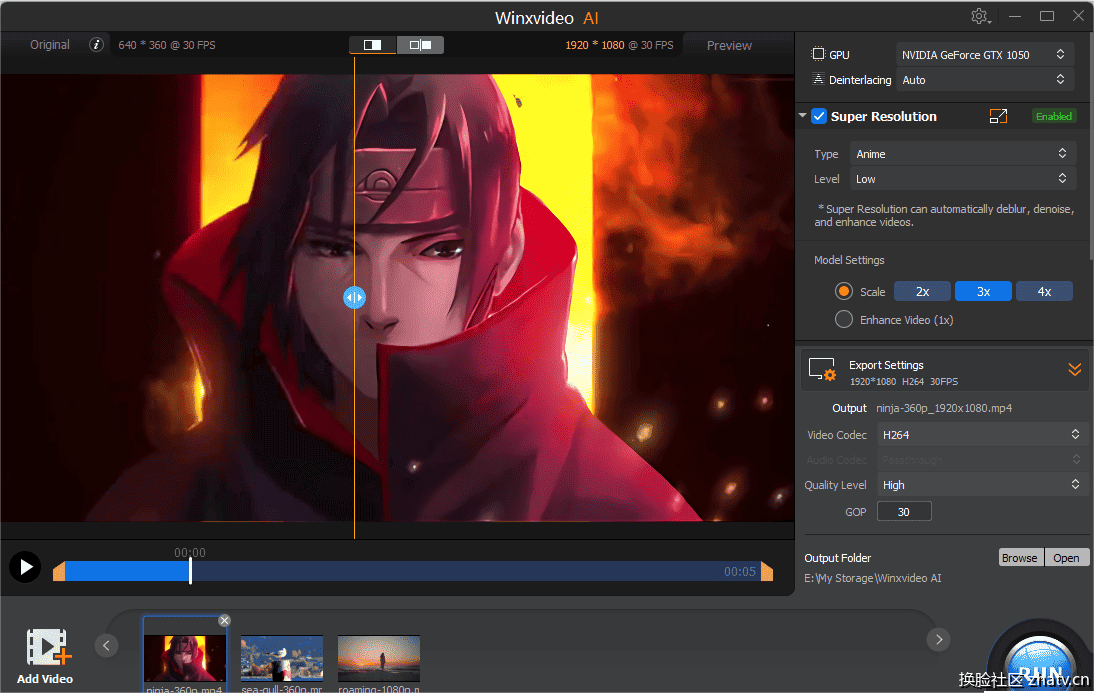1094x693 pixels.
Task: Open the Type dropdown set to Anime
Action: point(962,154)
